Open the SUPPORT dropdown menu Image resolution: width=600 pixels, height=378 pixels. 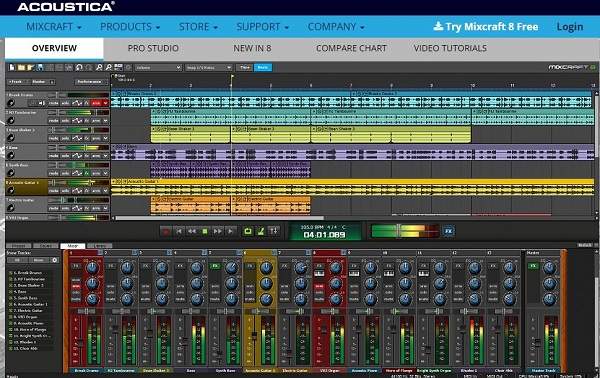[x=262, y=27]
